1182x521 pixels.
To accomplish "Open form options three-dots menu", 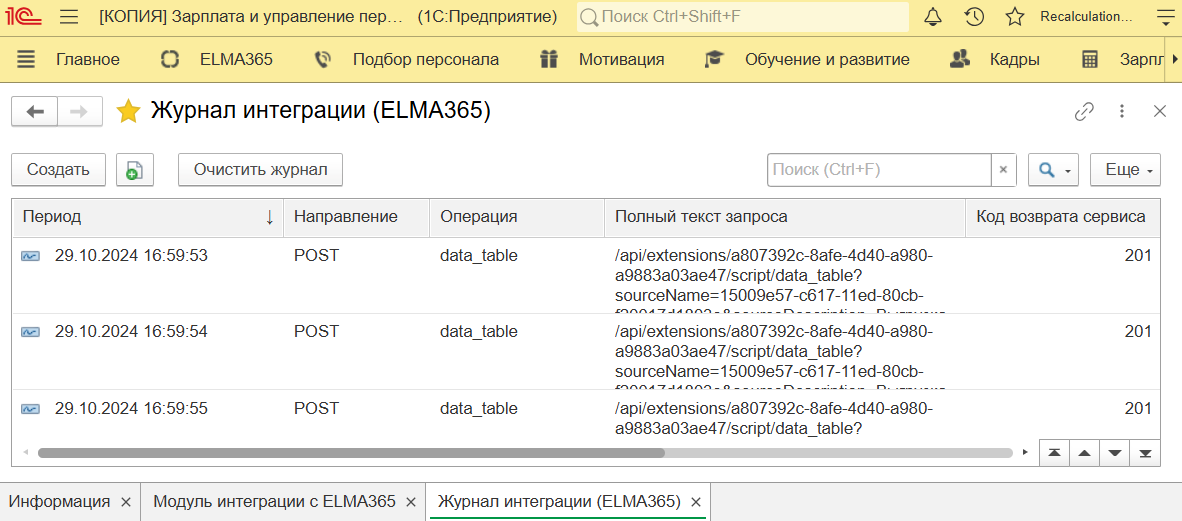I will click(1122, 112).
